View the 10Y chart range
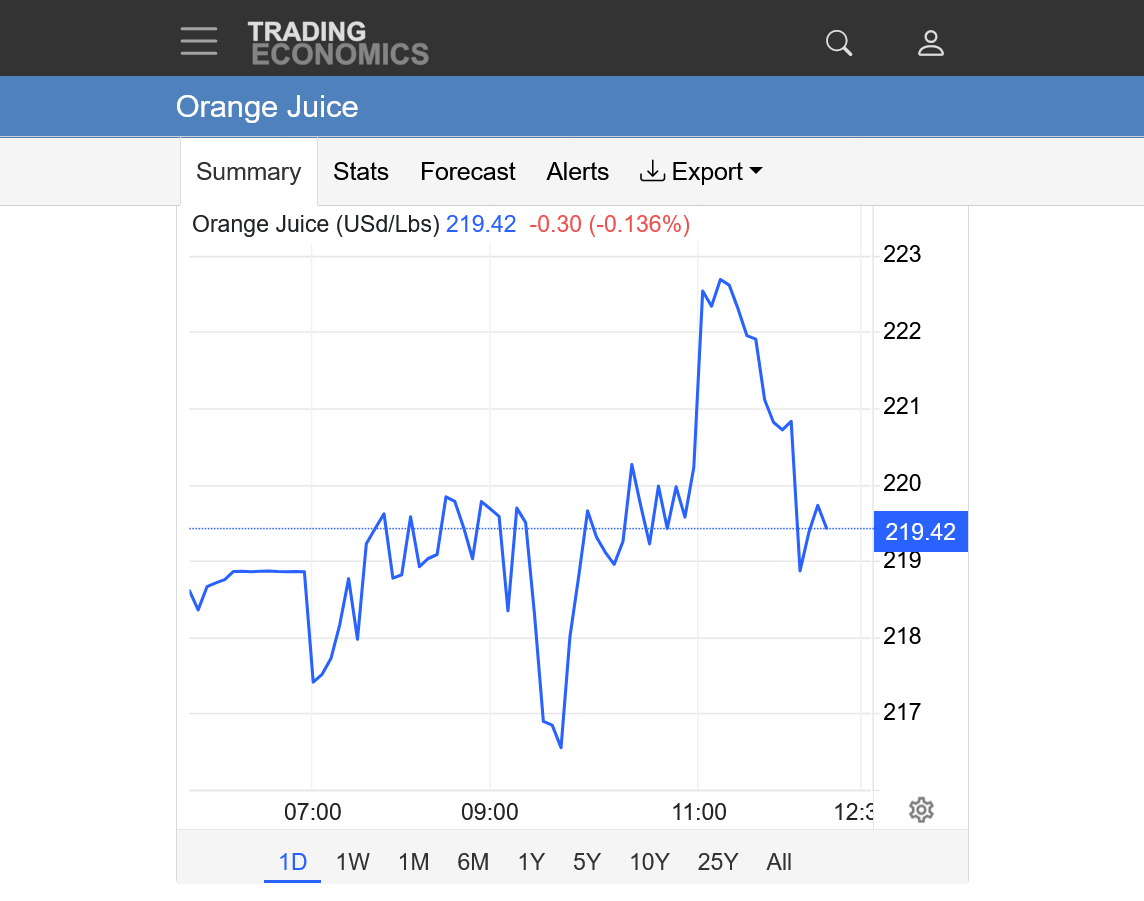The image size is (1144, 901). click(x=649, y=862)
